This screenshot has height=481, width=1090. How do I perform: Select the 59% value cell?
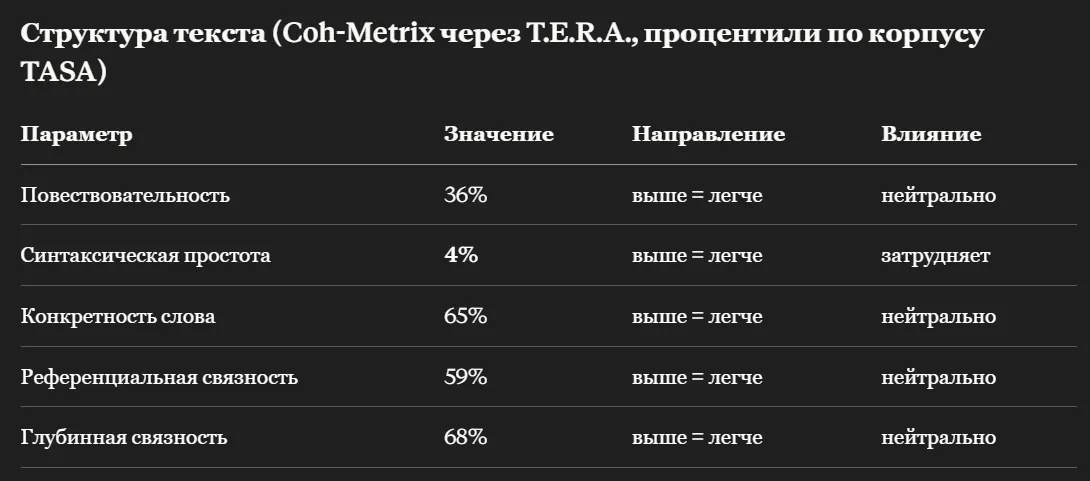pos(466,377)
